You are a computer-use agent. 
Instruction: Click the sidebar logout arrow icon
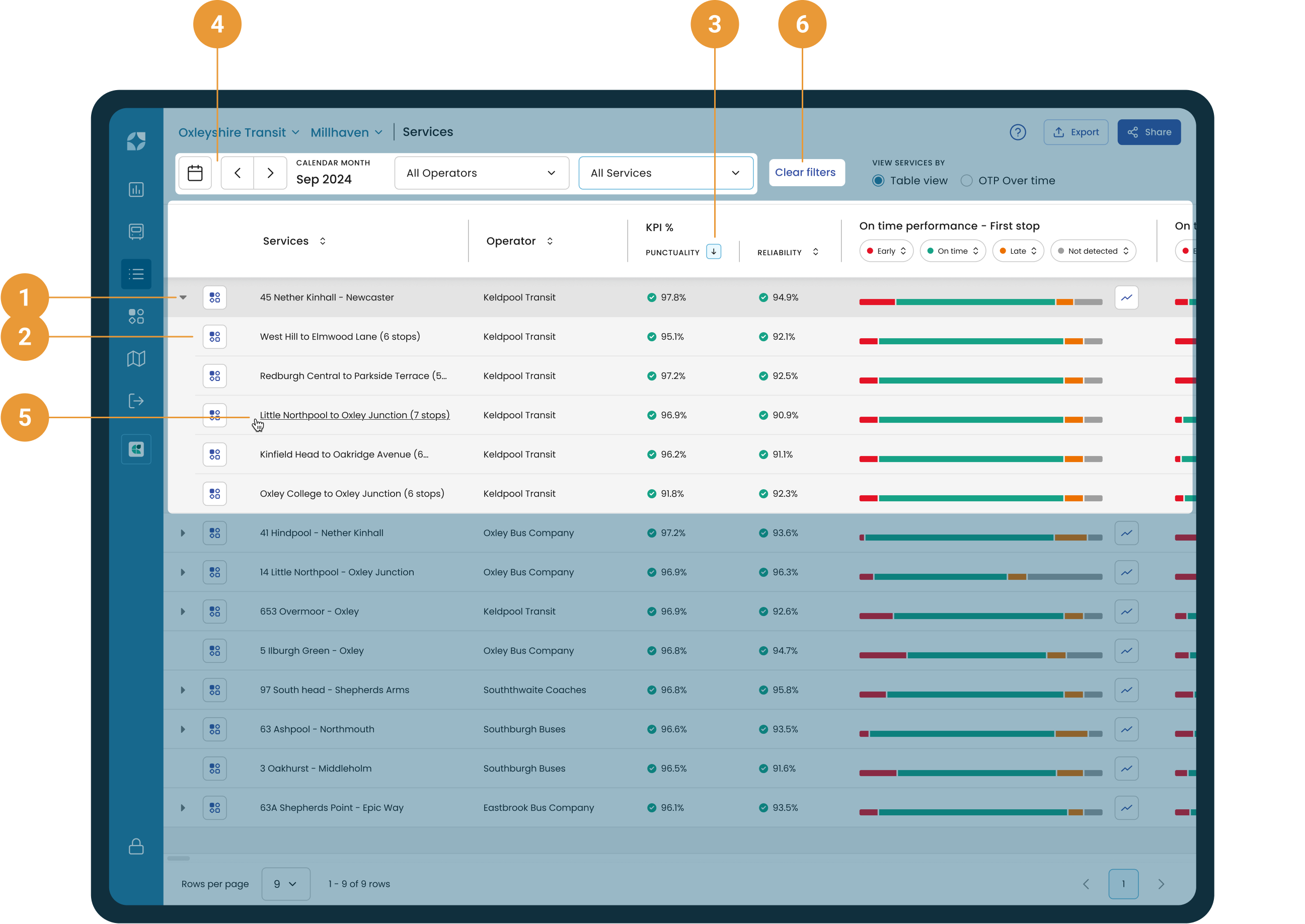pos(136,401)
